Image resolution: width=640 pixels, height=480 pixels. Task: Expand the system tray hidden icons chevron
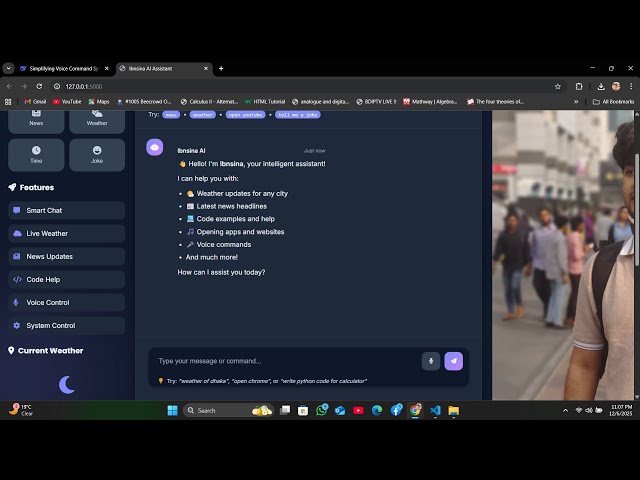pos(565,410)
